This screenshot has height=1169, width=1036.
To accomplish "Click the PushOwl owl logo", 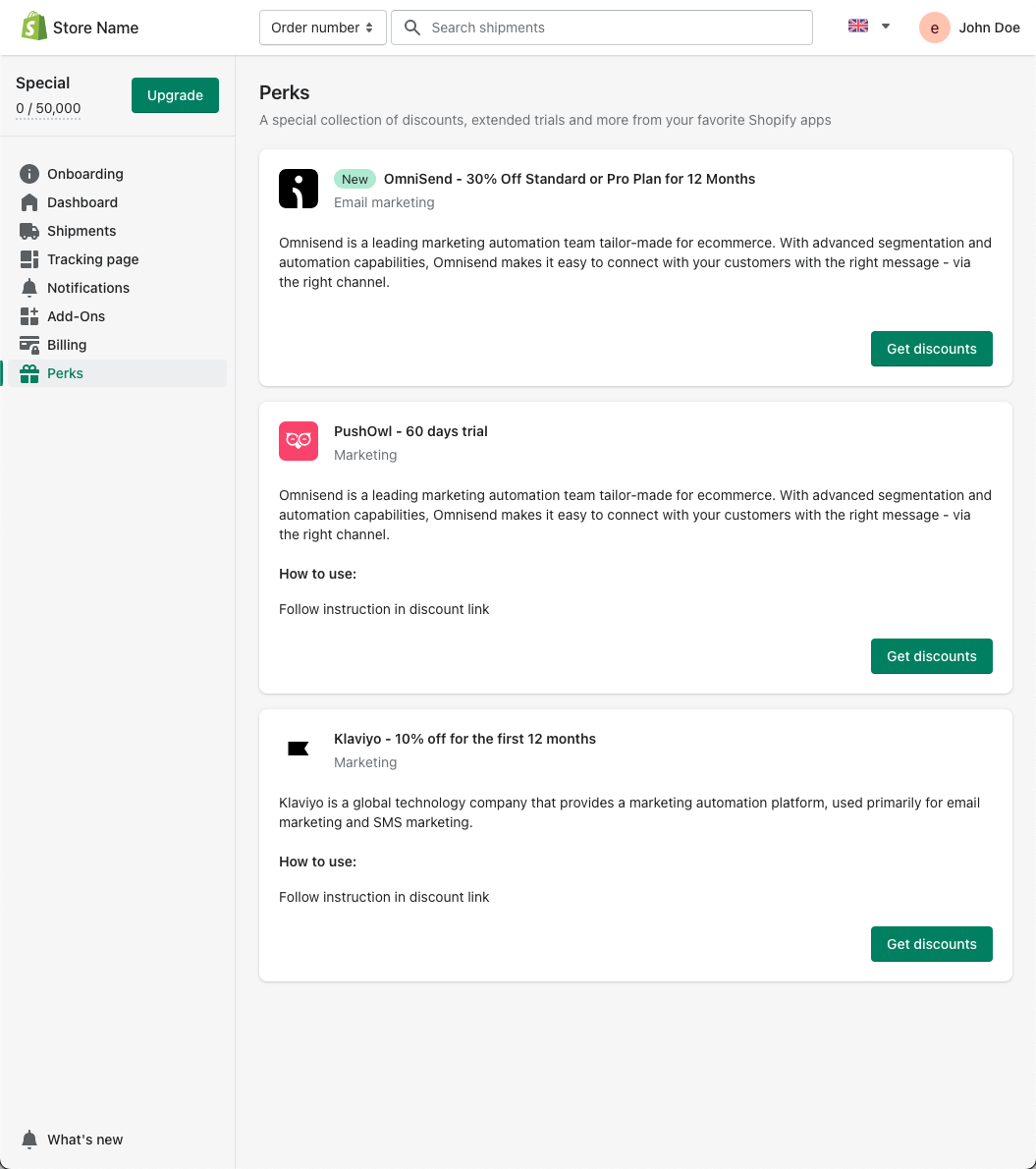I will point(299,441).
